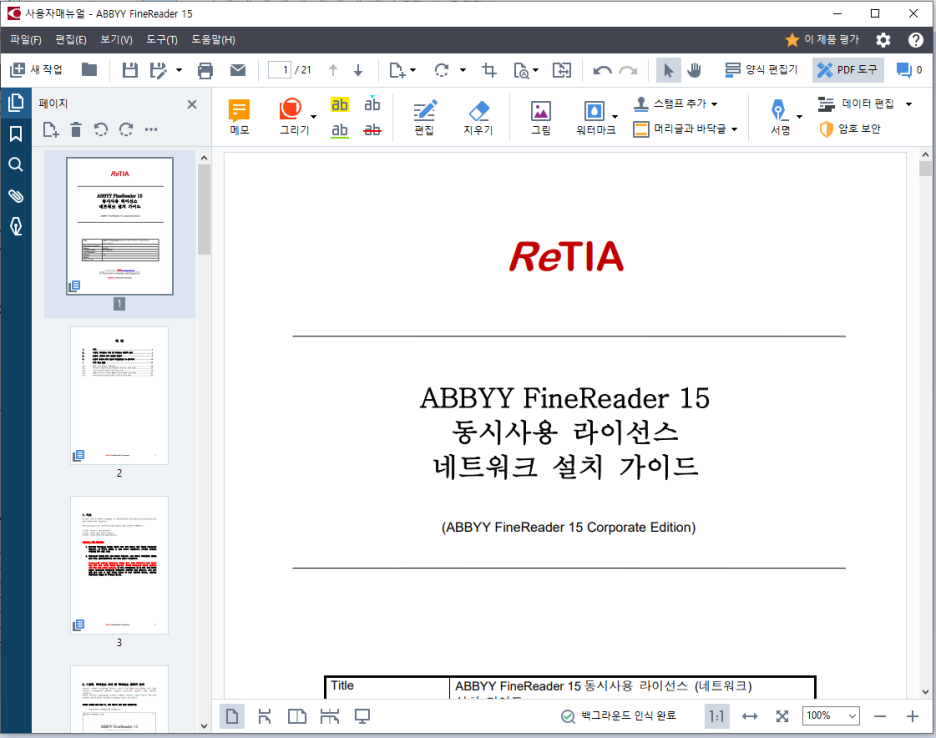Open the Attachments paperclip panel
This screenshot has height=738, width=936.
coord(16,196)
